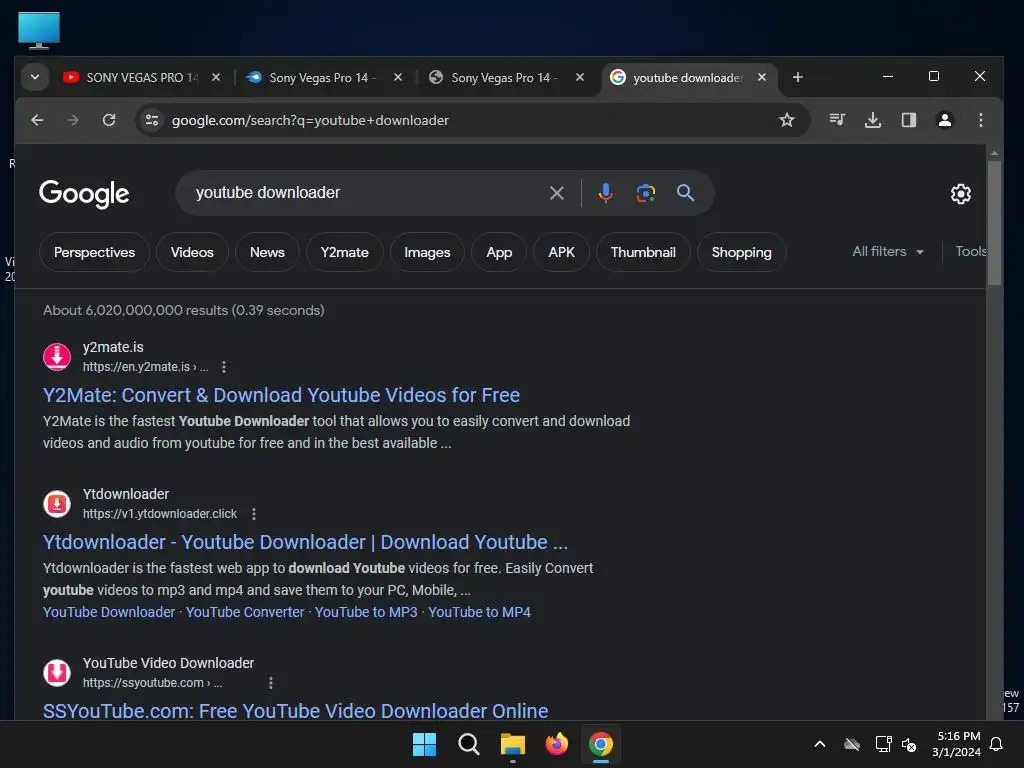Screen dimensions: 1024x768
Task: Close the SONY VEGAS PRO 14 YouTube tab
Action: tap(216, 78)
